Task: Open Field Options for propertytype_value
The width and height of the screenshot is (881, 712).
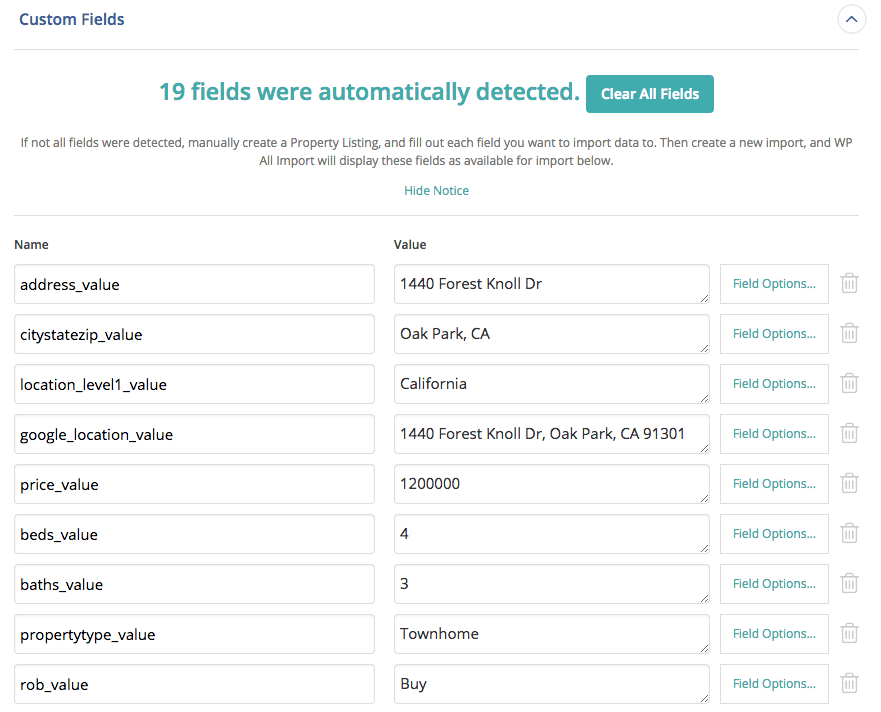Action: pyautogui.click(x=774, y=634)
